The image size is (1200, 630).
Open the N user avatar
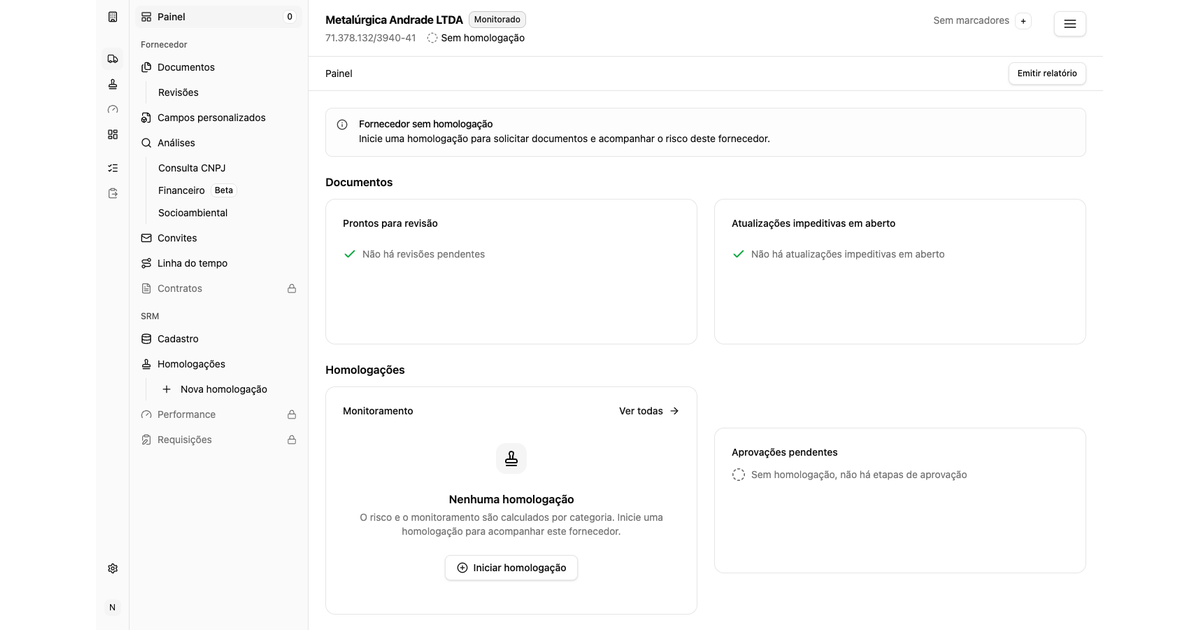coord(112,607)
